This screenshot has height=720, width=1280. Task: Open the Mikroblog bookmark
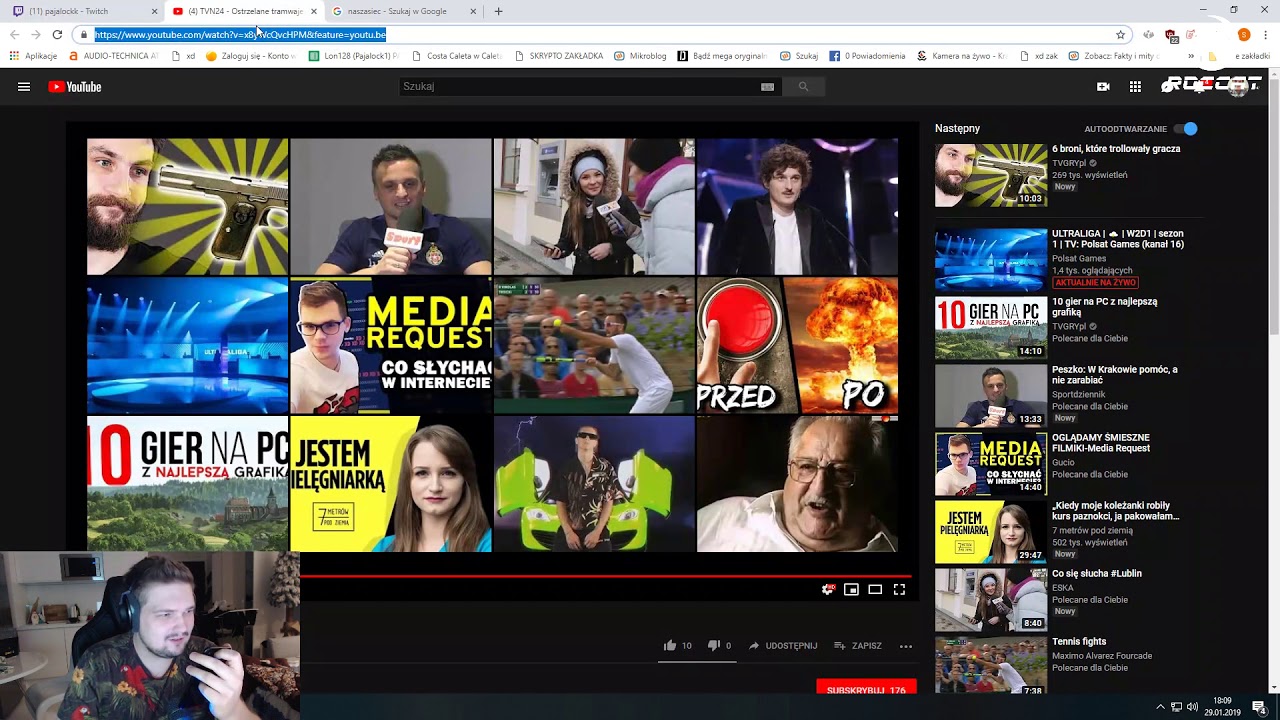point(641,56)
